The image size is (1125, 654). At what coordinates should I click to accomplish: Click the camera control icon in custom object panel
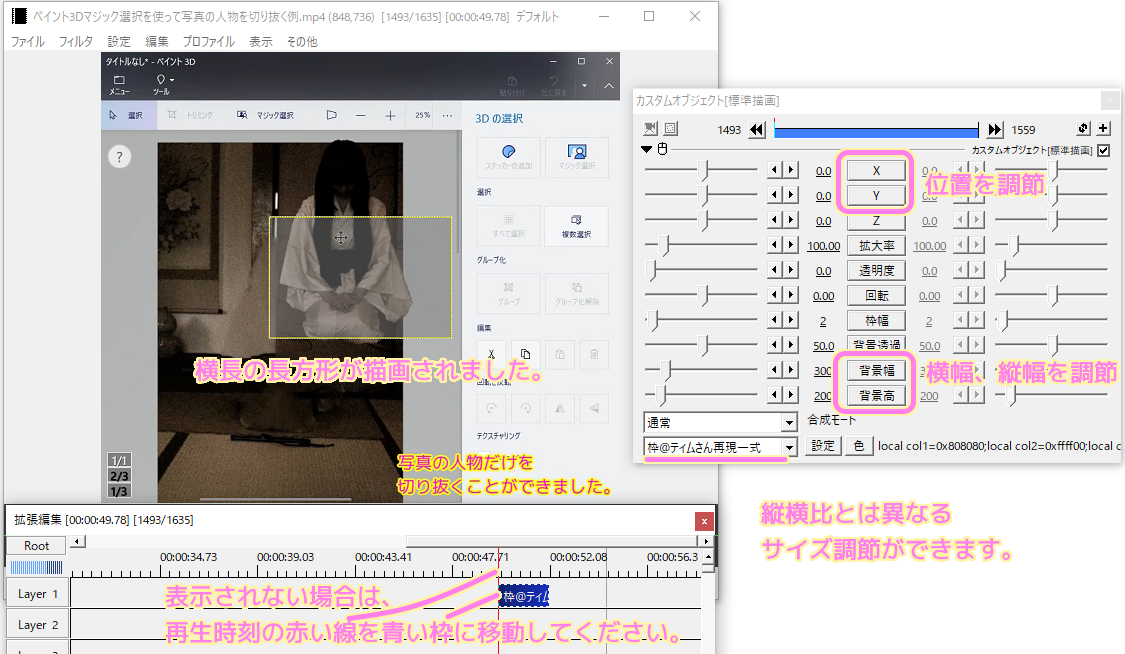click(652, 128)
